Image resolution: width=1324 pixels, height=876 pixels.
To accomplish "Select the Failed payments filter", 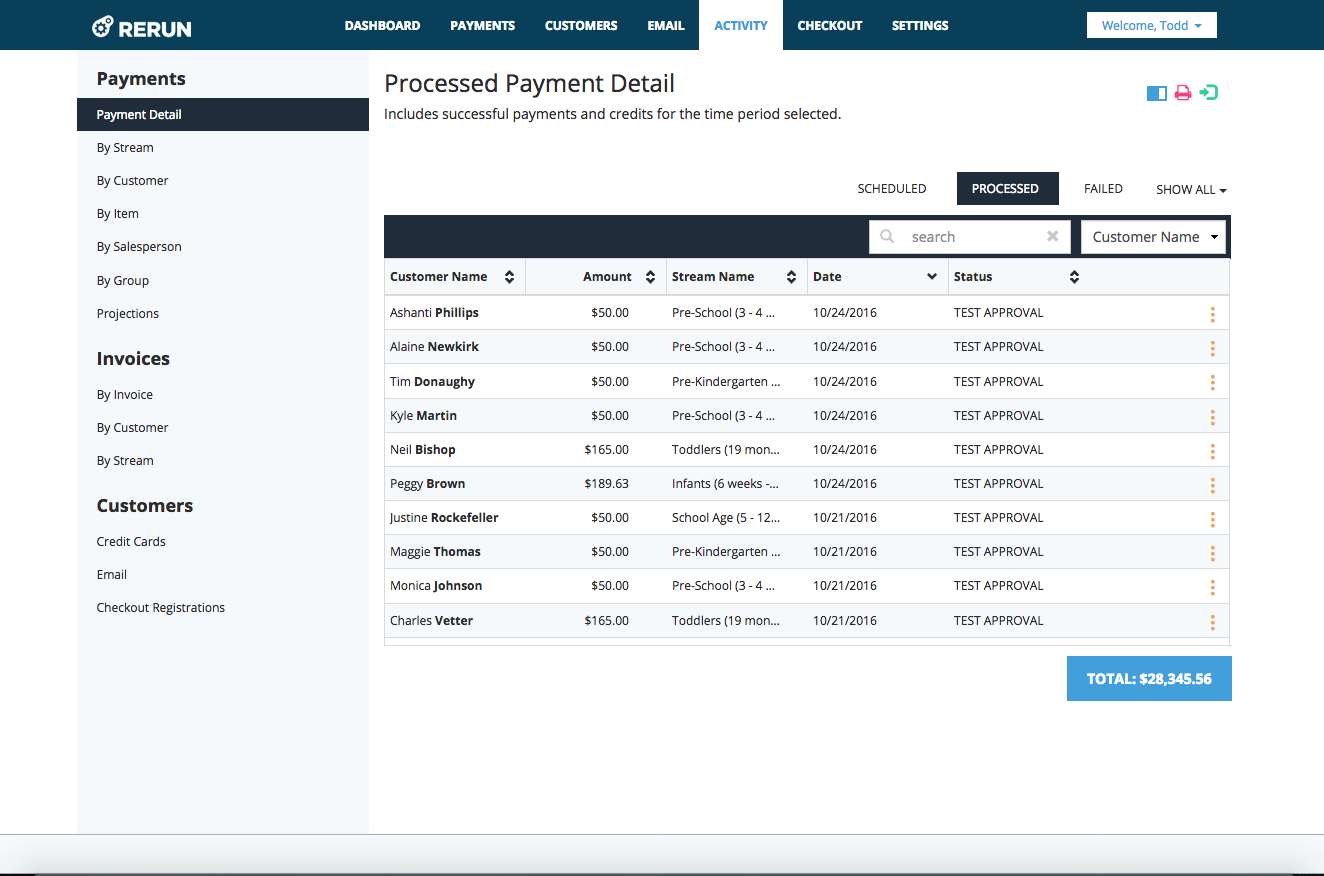I will pyautogui.click(x=1103, y=189).
